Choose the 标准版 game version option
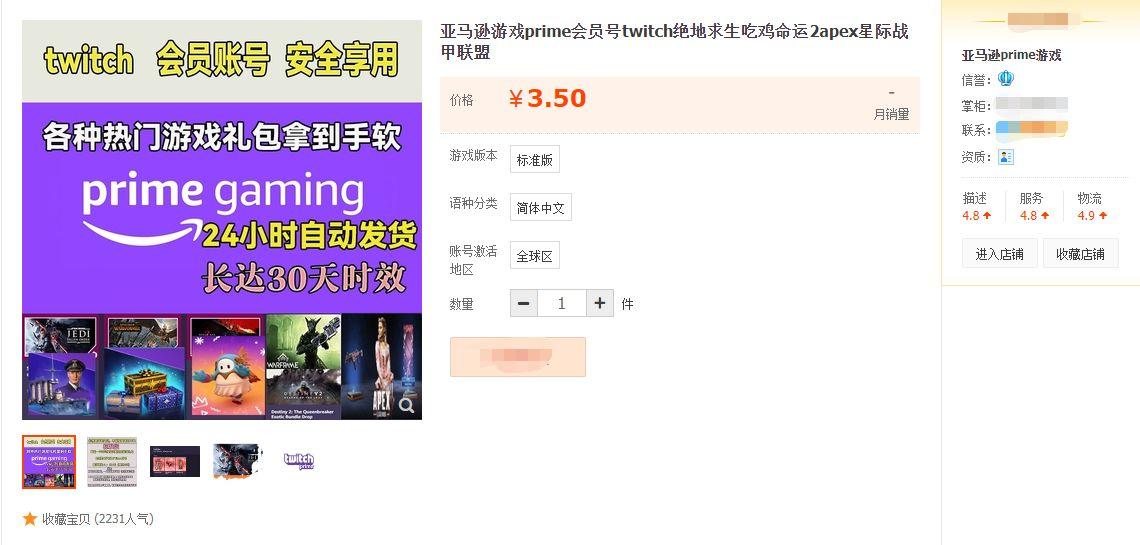The image size is (1140, 545). point(534,160)
